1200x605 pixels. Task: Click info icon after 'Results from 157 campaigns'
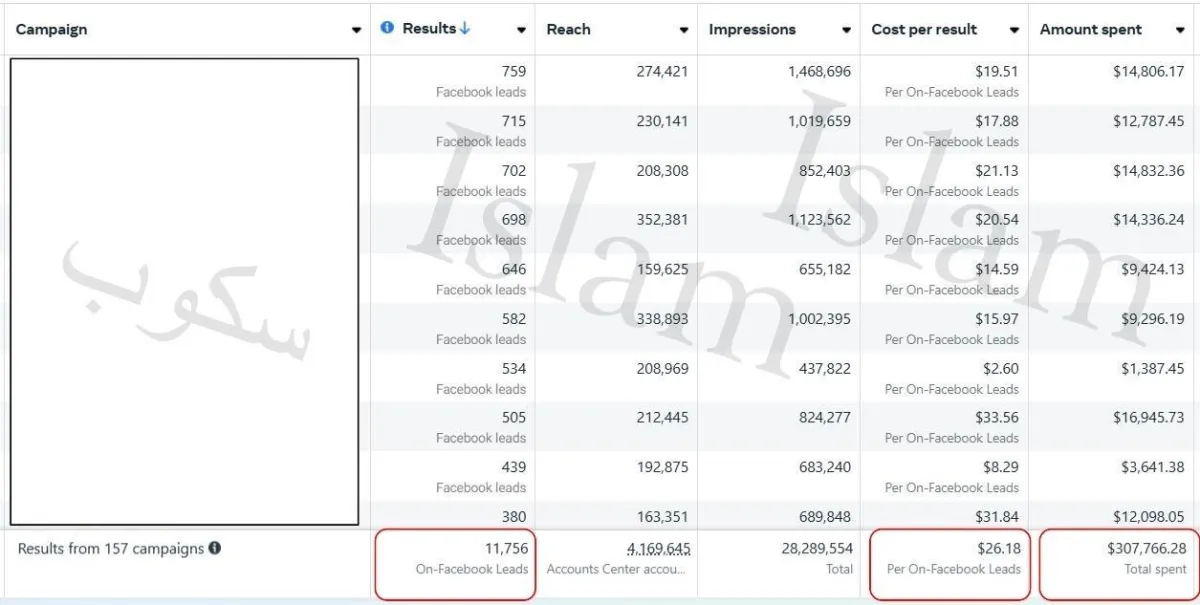click(215, 548)
